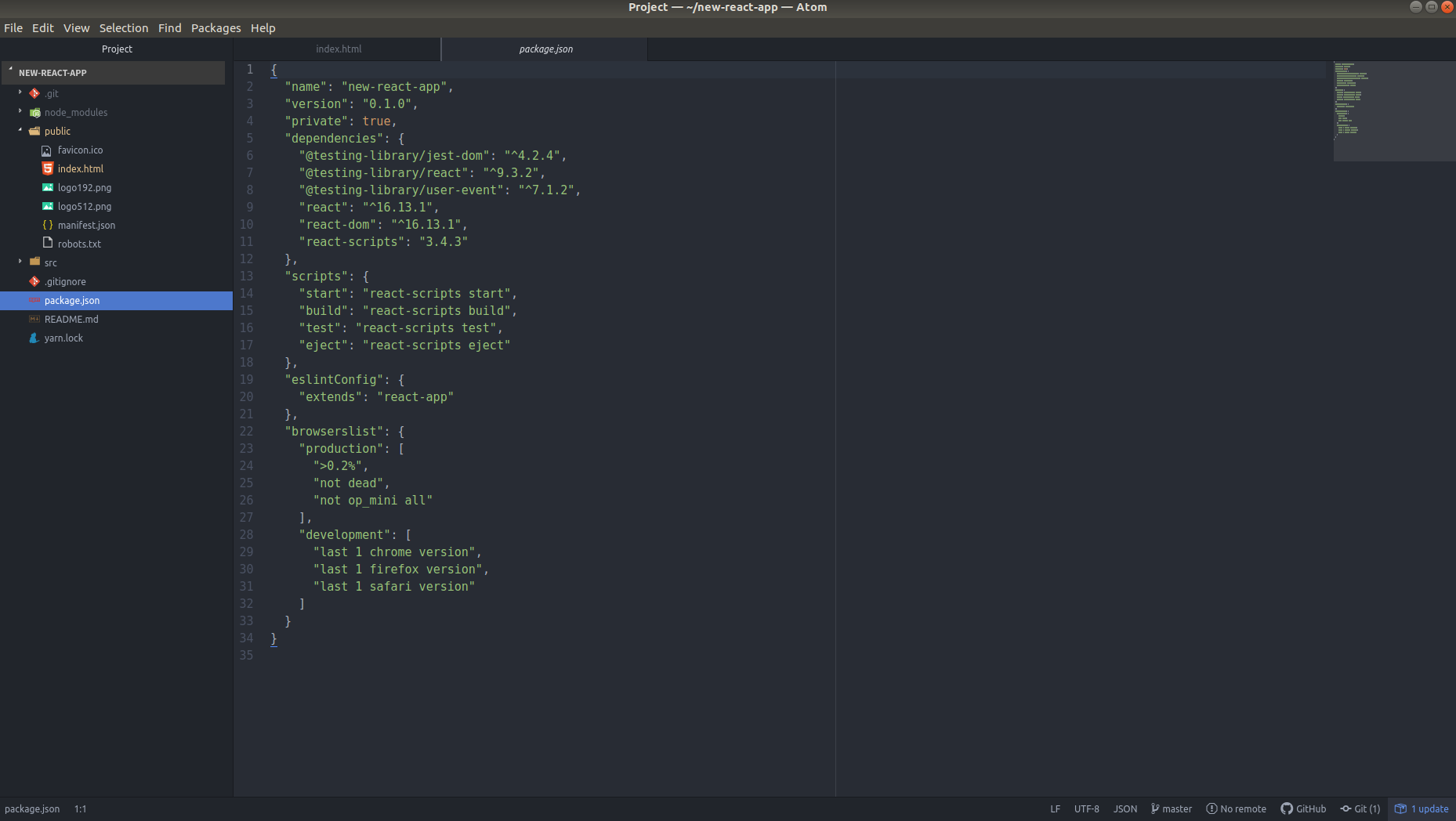The height and width of the screenshot is (821, 1456).
Task: Open the Packages menu
Action: tap(216, 28)
